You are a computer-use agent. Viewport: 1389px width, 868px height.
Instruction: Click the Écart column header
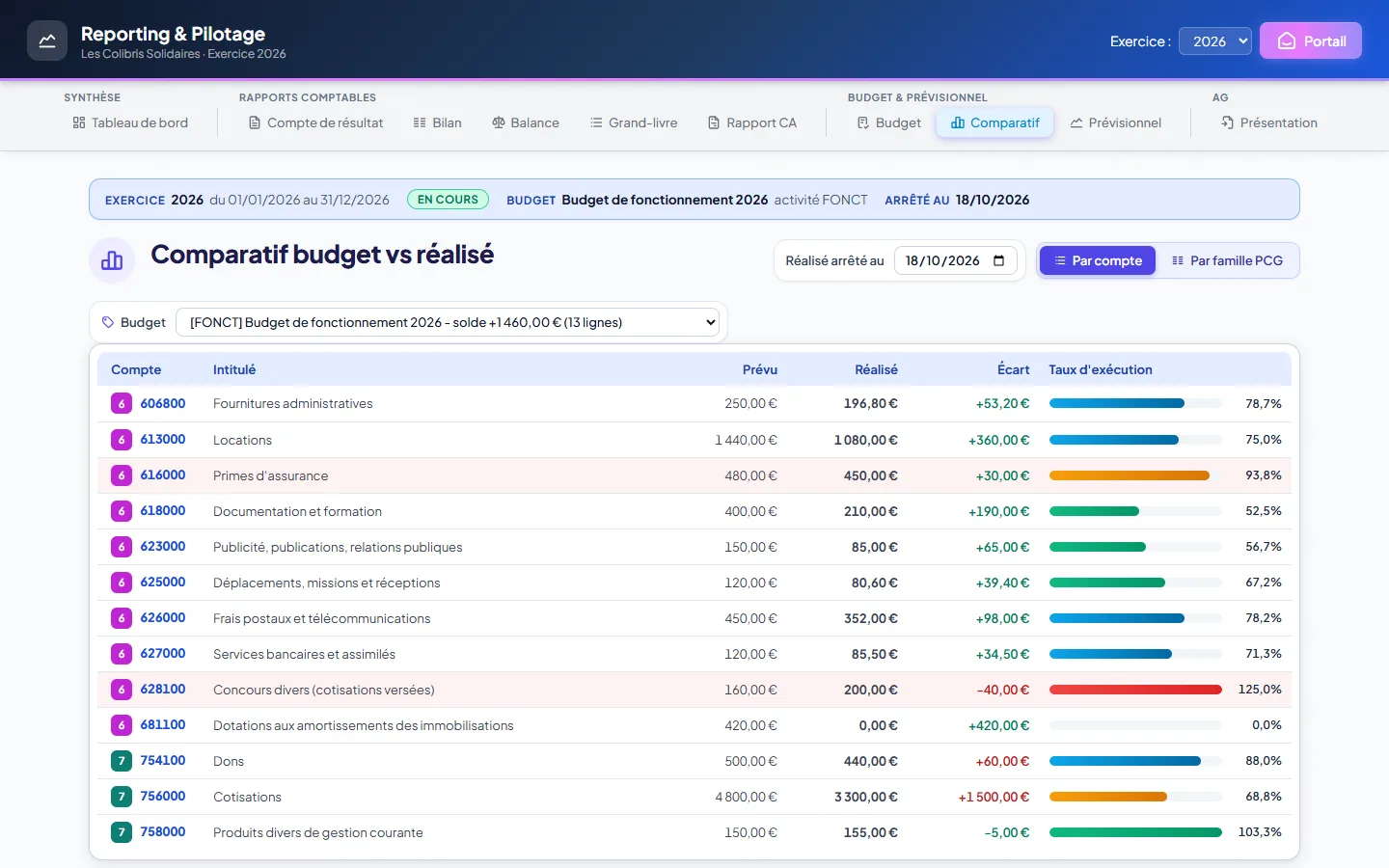1013,369
